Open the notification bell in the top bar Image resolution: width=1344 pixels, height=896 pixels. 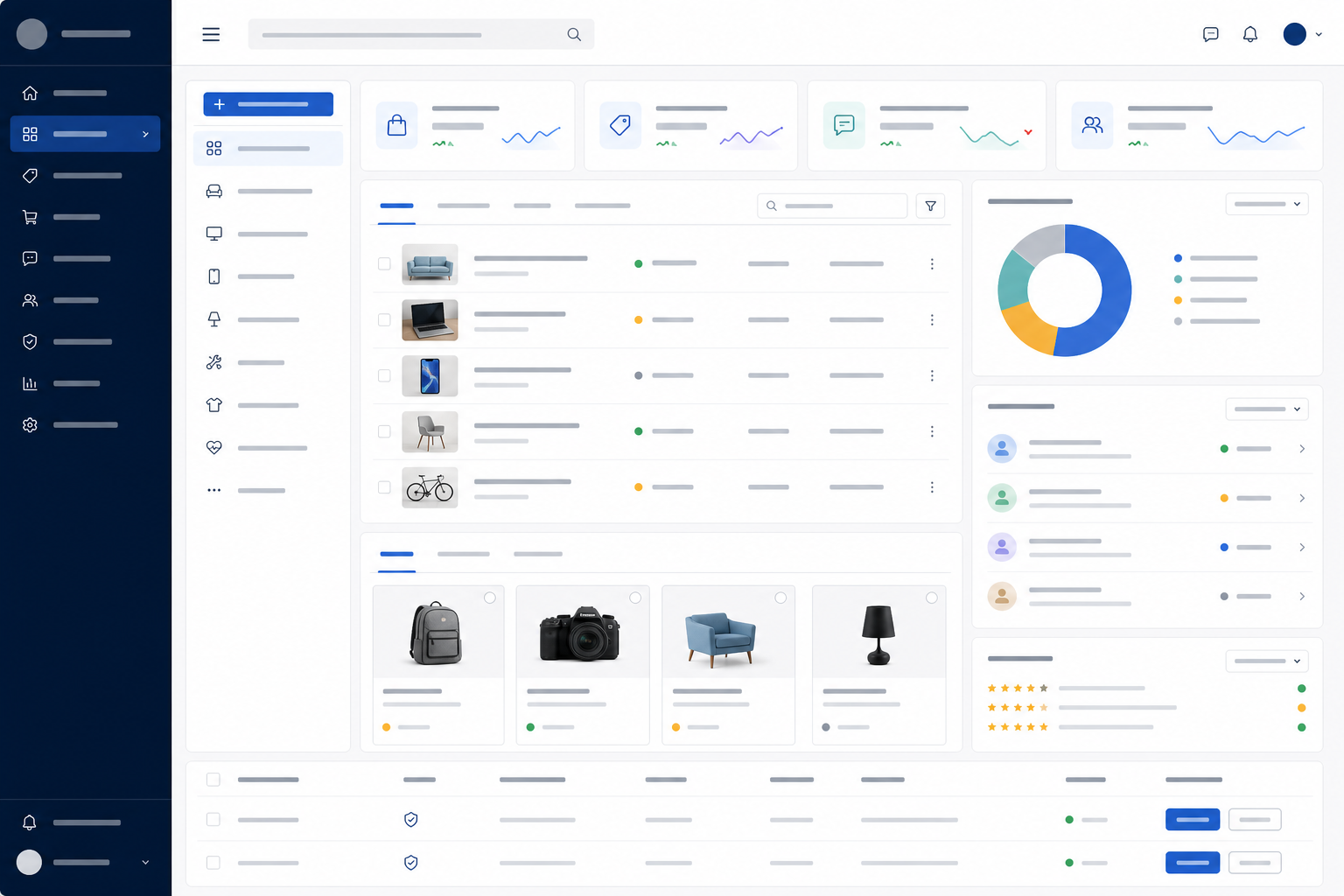pyautogui.click(x=1250, y=34)
